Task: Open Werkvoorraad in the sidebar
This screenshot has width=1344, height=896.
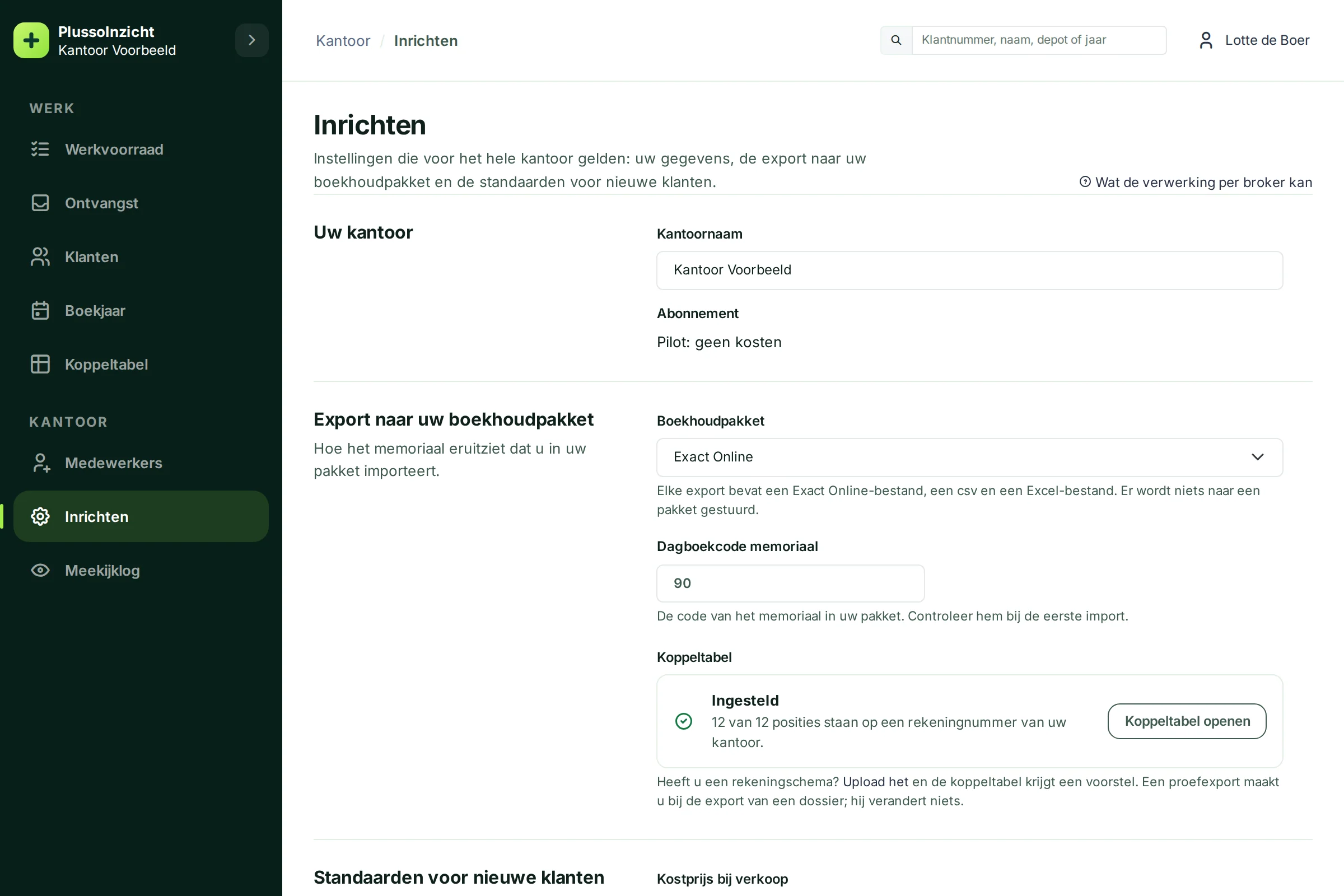Action: 141,149
